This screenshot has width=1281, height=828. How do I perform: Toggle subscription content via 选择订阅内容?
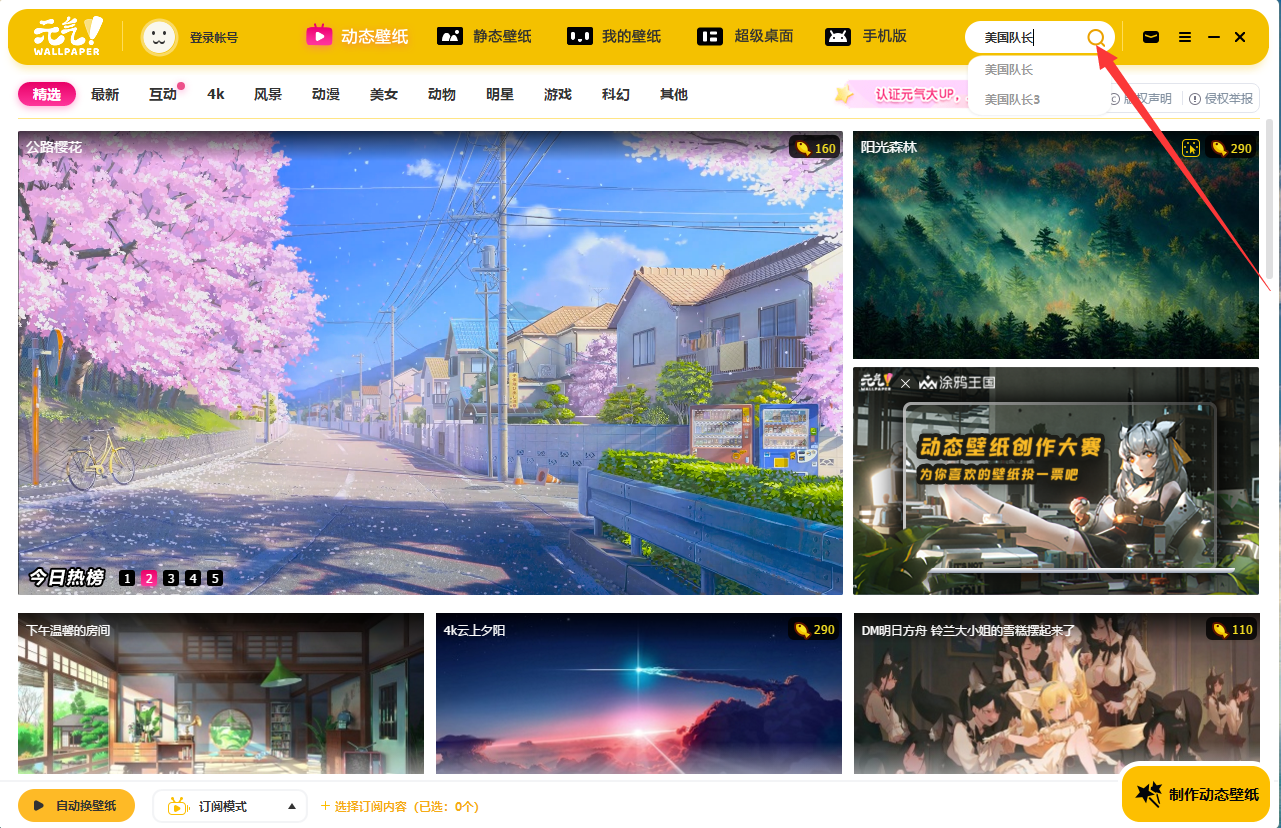[400, 806]
